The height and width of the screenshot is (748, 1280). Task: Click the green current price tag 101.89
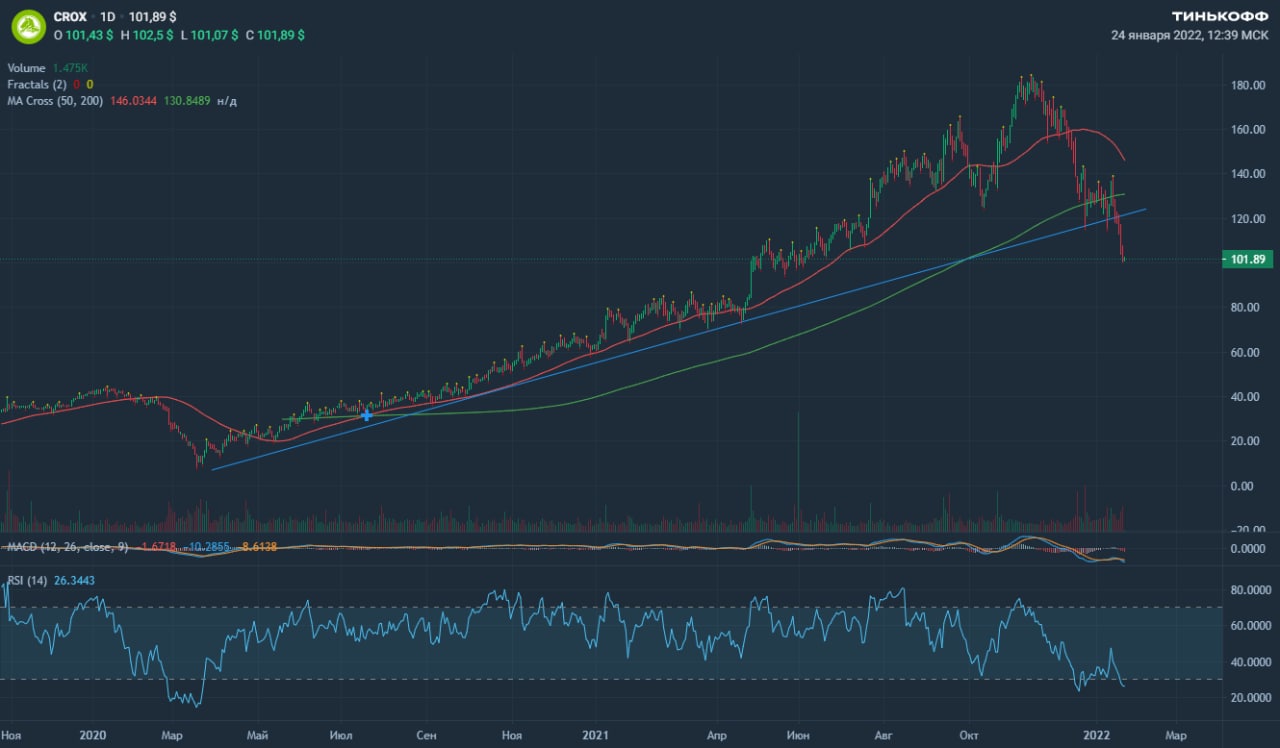coord(1246,260)
